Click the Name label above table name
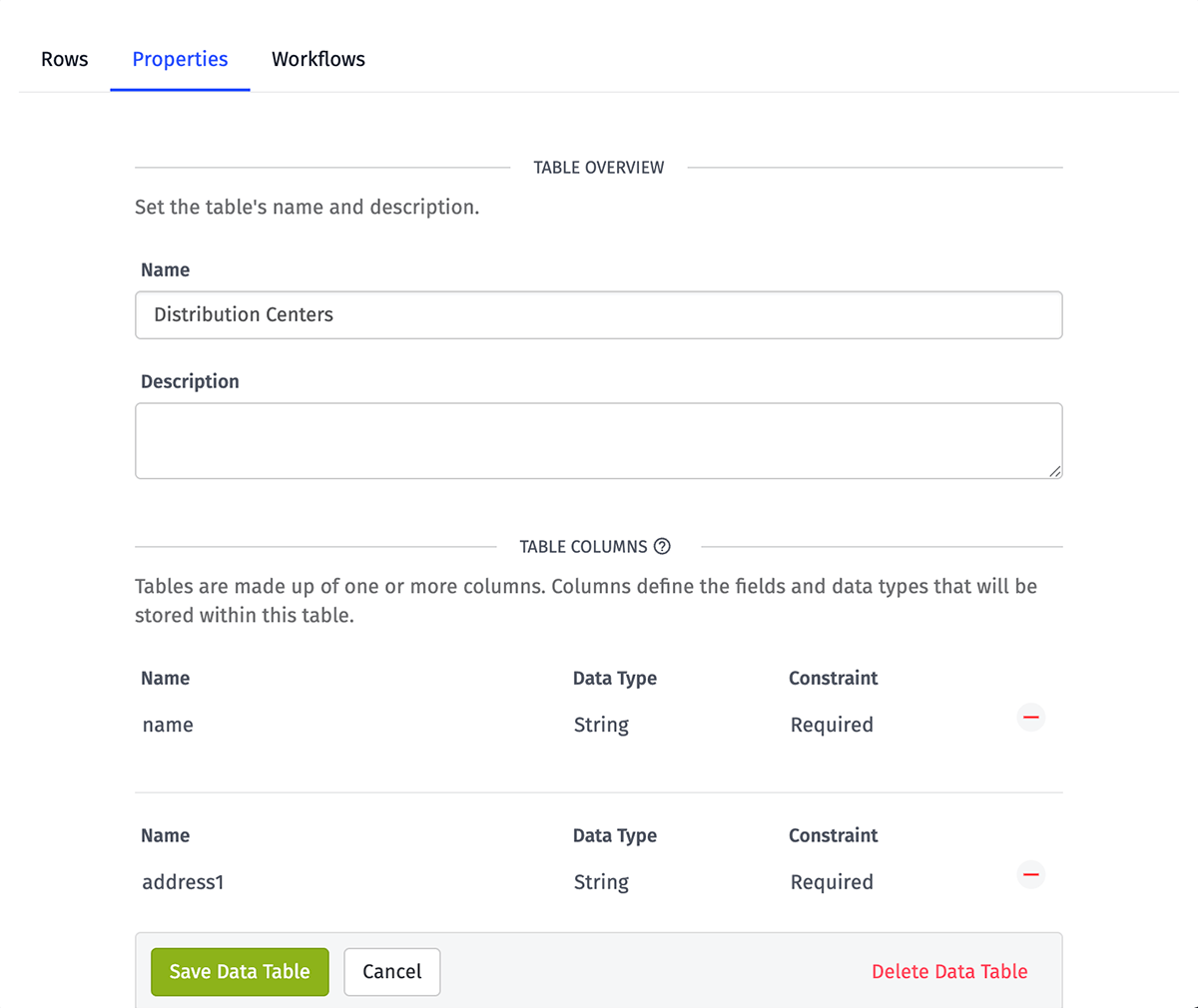This screenshot has height=1008, width=1198. tap(165, 269)
